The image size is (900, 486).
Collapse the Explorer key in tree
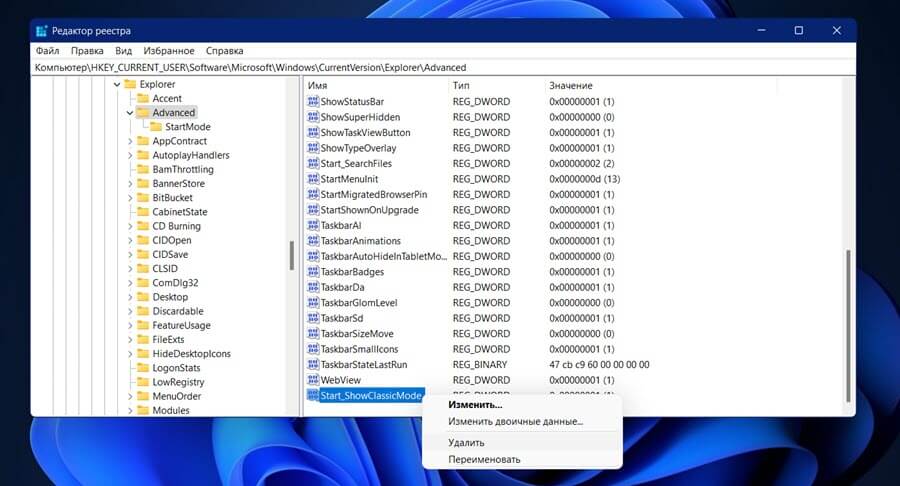click(117, 84)
